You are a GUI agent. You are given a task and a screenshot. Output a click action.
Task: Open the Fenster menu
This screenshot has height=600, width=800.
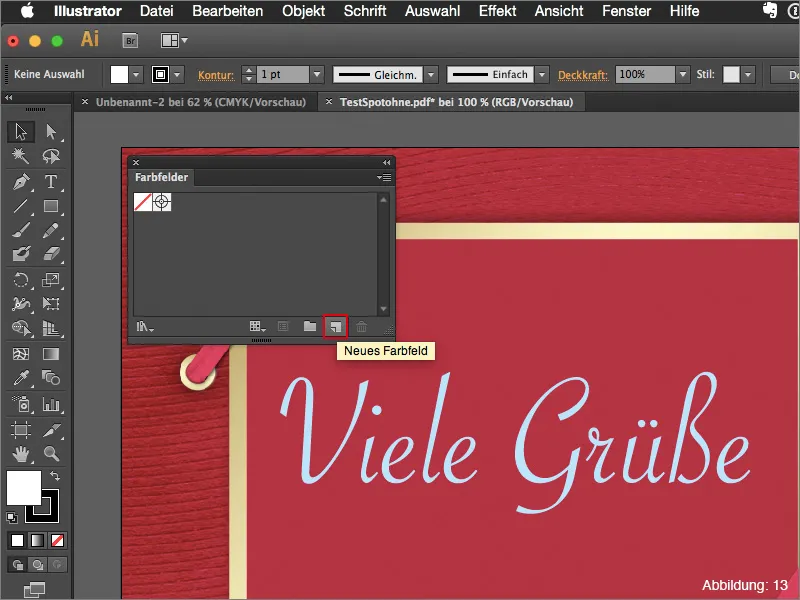[x=627, y=11]
